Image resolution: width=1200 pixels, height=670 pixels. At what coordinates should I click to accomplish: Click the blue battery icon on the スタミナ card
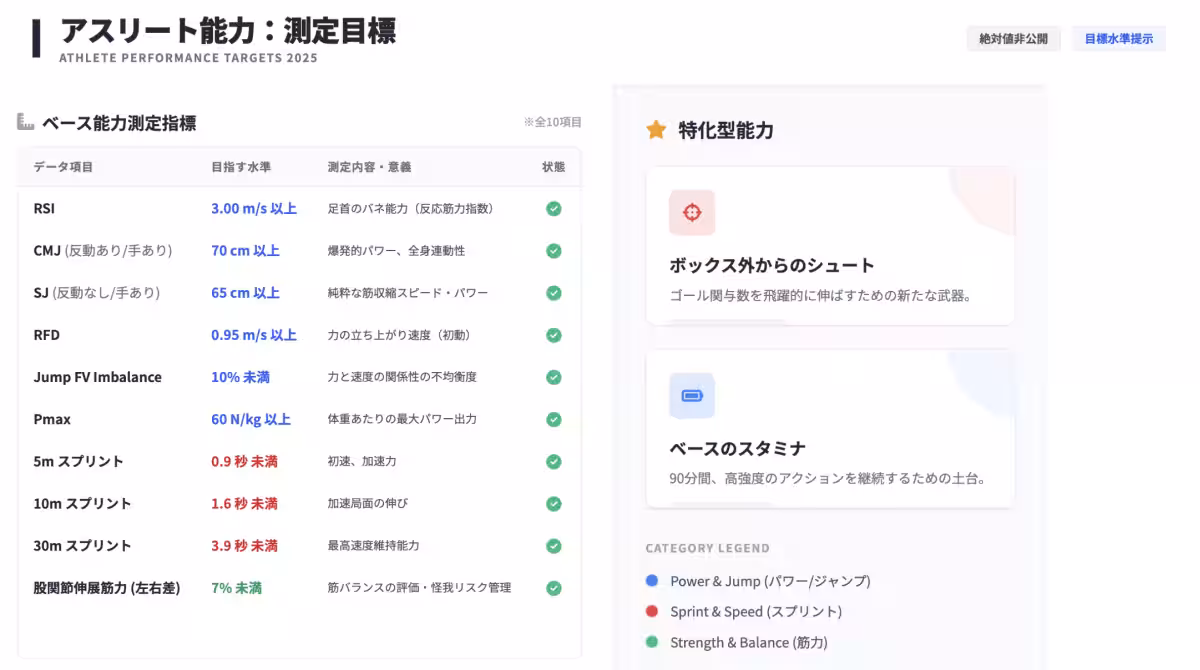click(692, 396)
